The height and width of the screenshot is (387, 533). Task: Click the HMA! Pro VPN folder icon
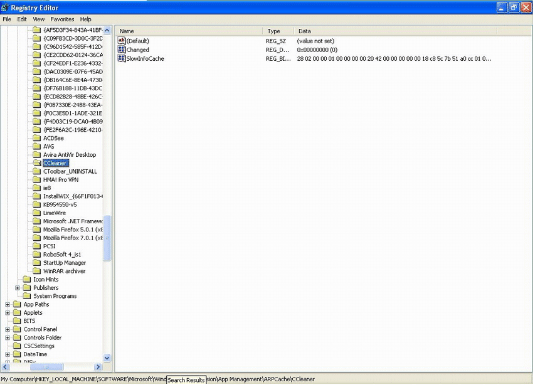pyautogui.click(x=37, y=179)
